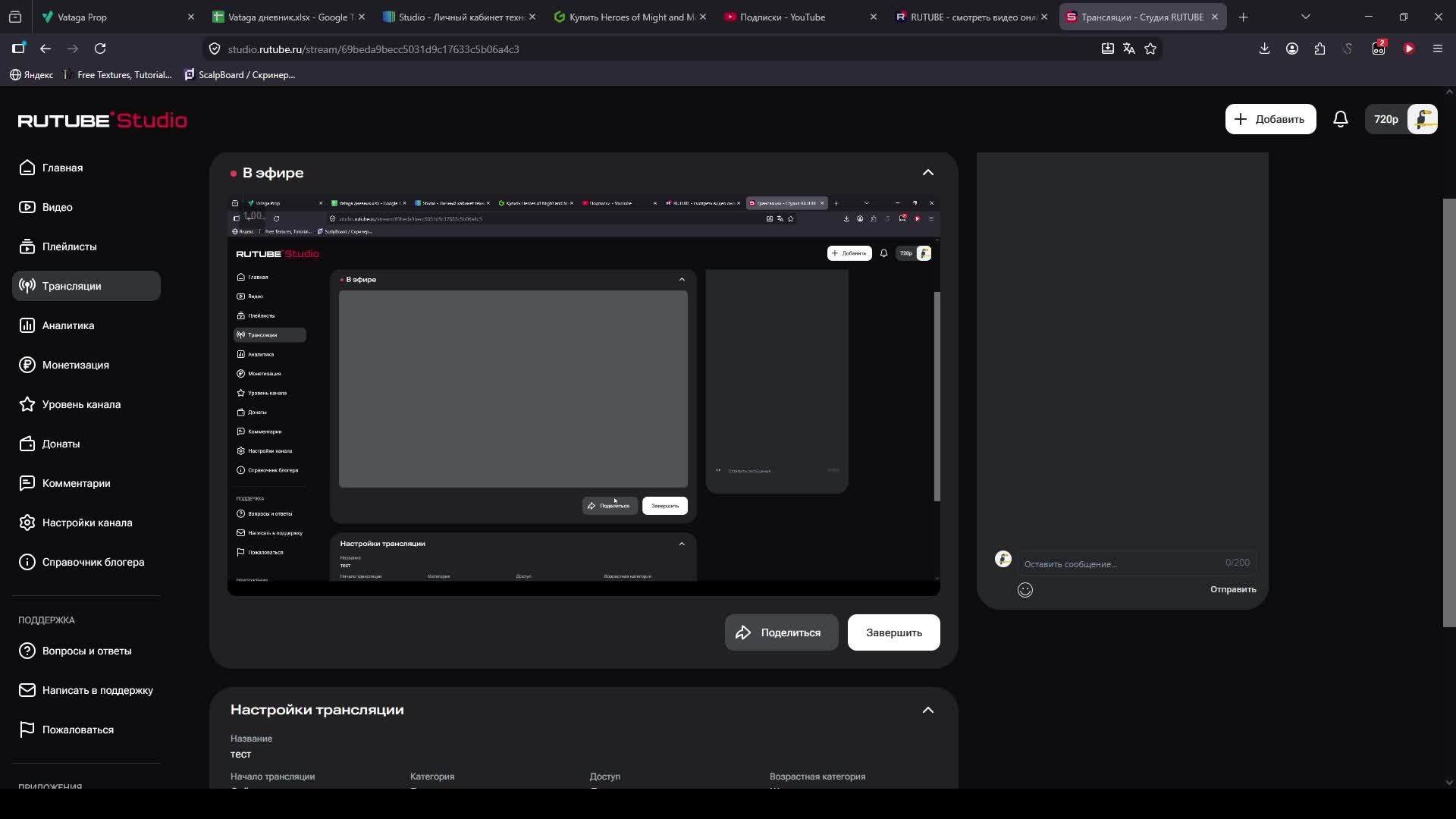Collapse the Настройки трансляции panel
Image resolution: width=1456 pixels, height=819 pixels.
[x=928, y=710]
